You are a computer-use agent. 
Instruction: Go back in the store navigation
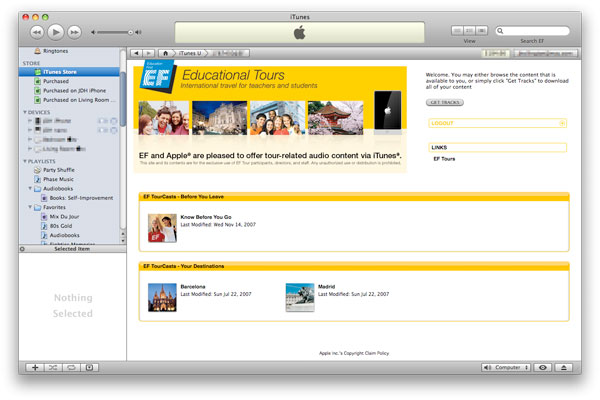pyautogui.click(x=136, y=53)
